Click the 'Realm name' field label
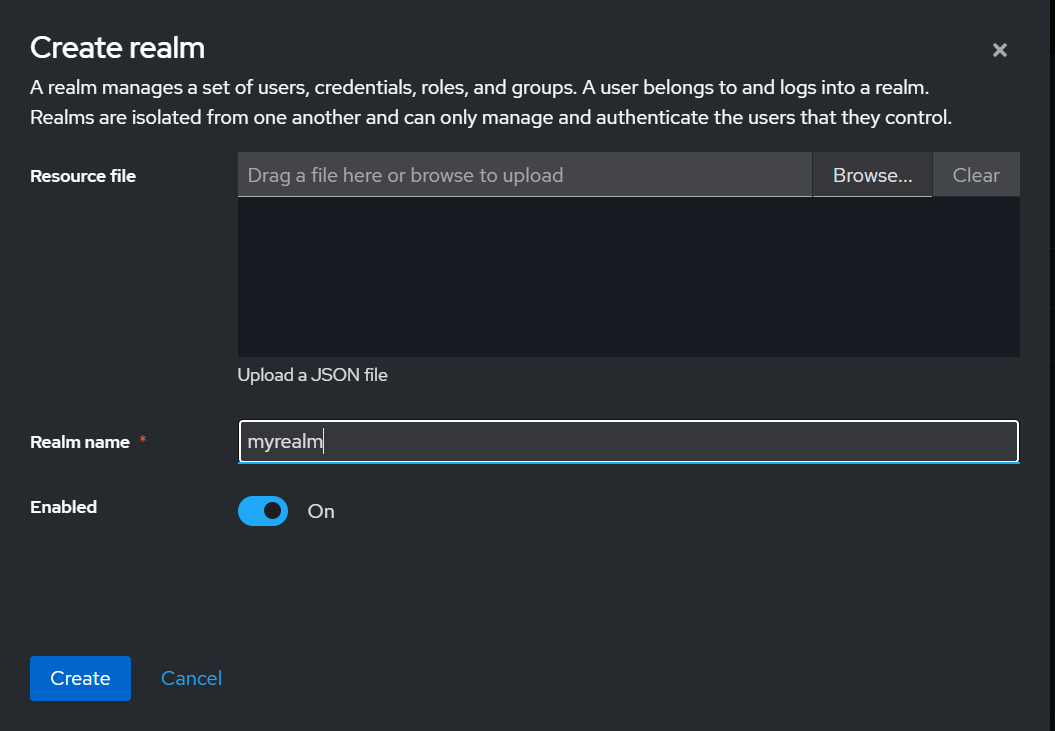1055x731 pixels. pos(80,442)
